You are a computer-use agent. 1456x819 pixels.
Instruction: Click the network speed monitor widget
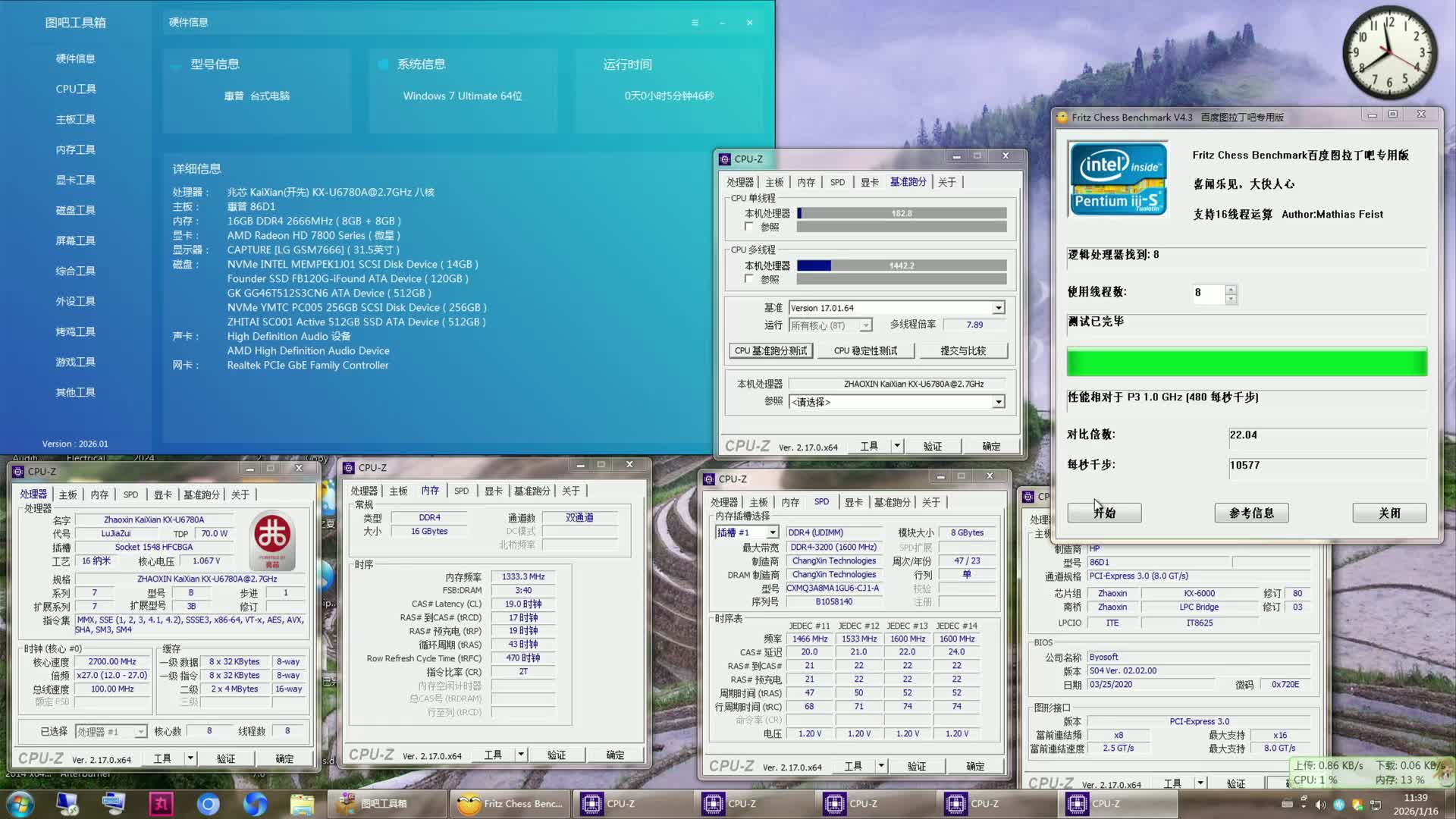pos(1371,772)
